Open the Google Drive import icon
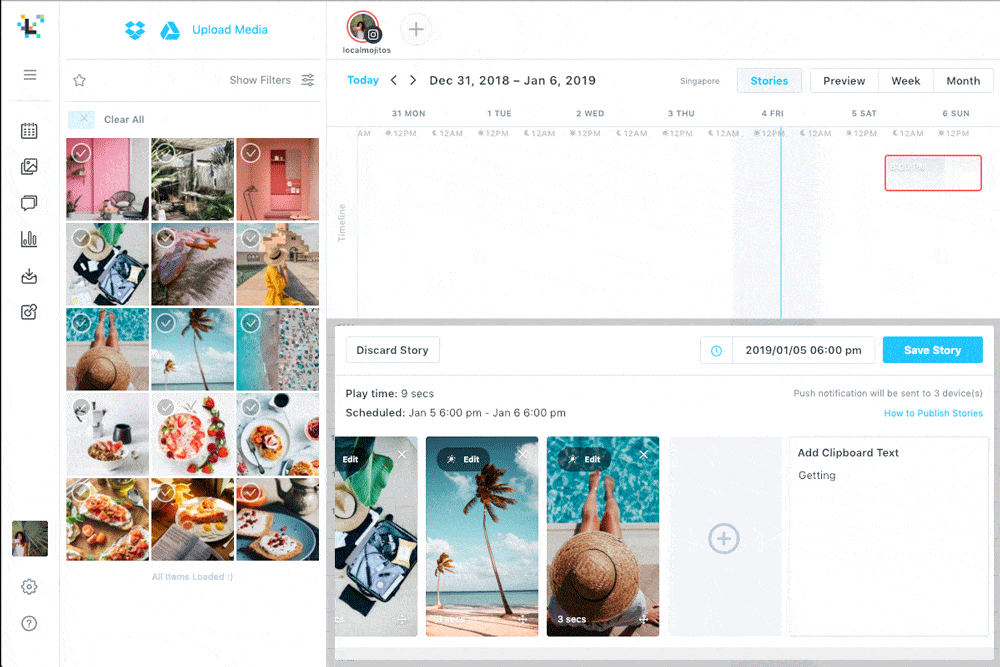 (170, 30)
